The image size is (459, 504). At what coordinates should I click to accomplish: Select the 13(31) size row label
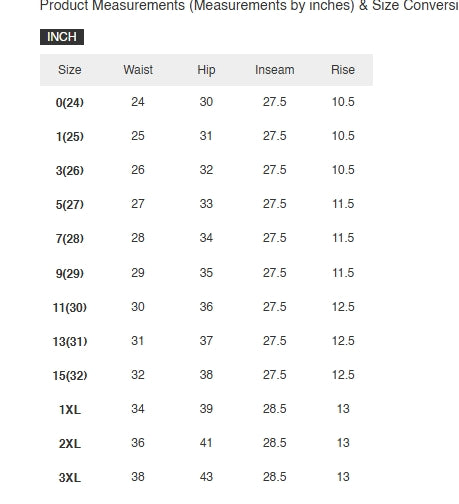[70, 341]
